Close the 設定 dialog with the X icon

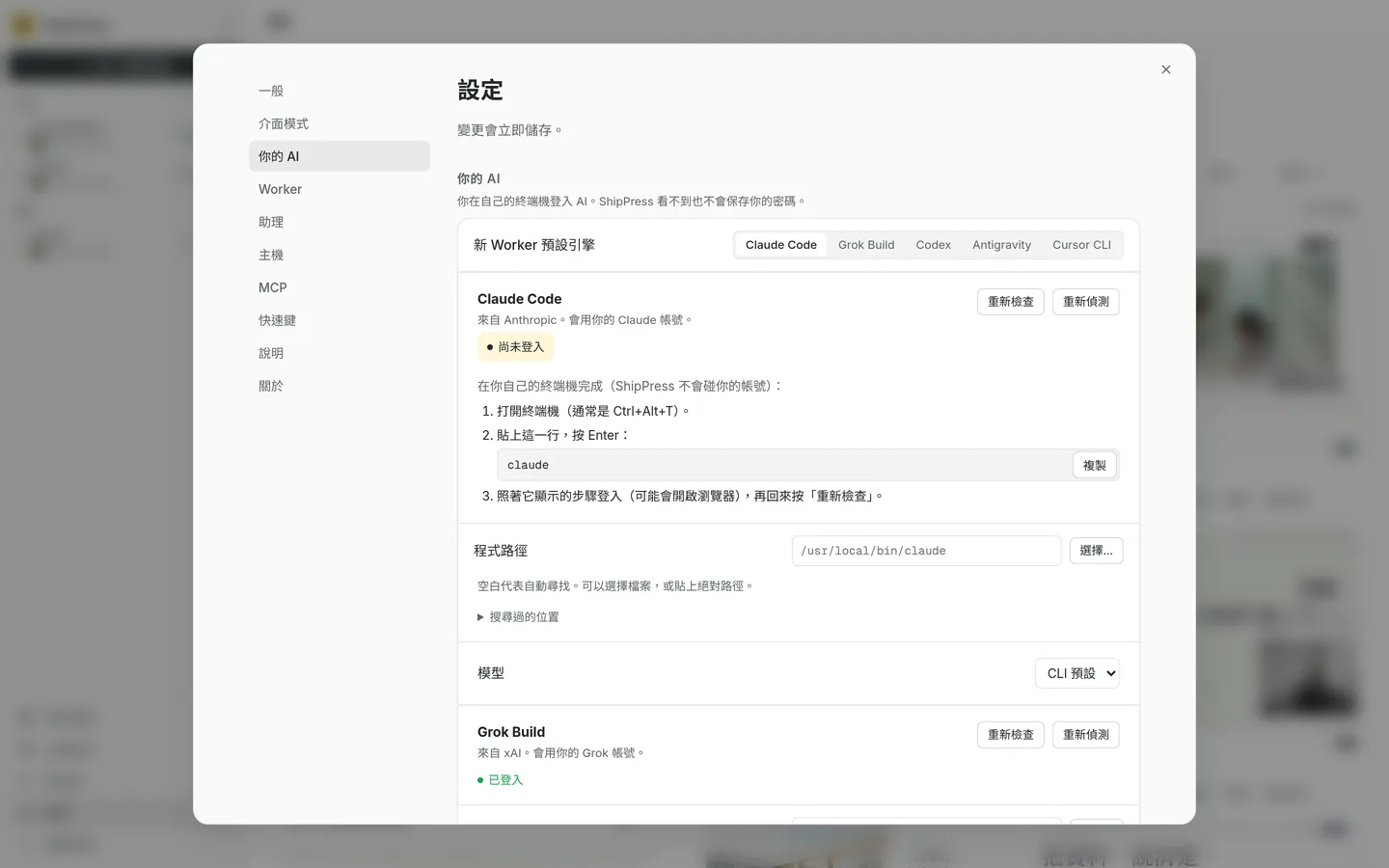coord(1166,69)
